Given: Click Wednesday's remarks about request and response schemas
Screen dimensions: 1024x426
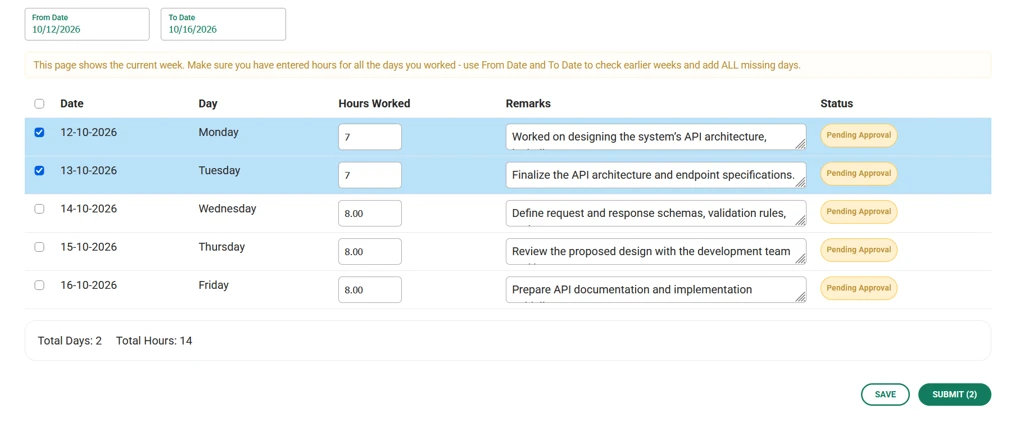Looking at the screenshot, I should [x=656, y=214].
